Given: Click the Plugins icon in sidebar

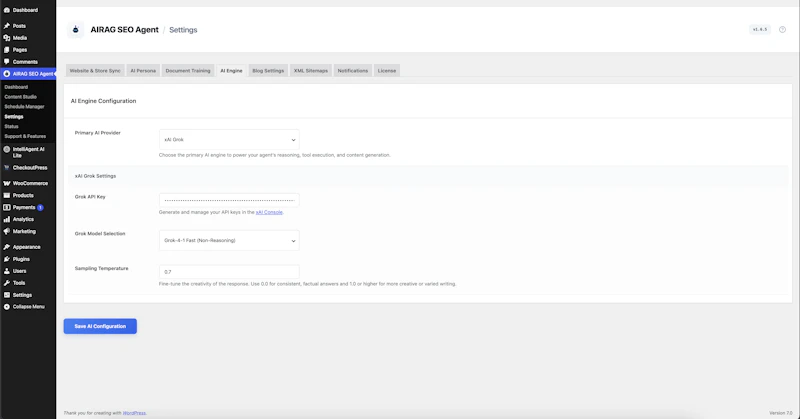Looking at the screenshot, I should coord(7,259).
